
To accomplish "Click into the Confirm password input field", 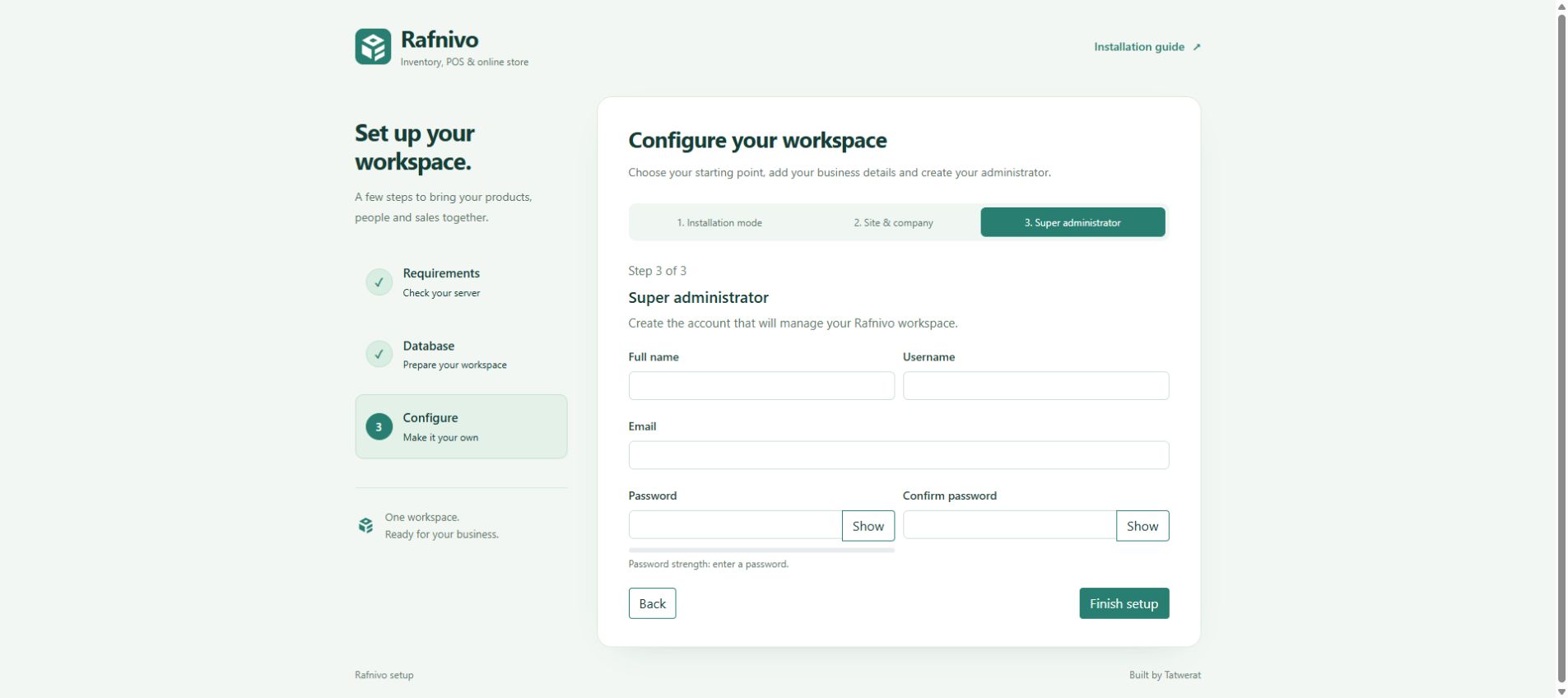I will pyautogui.click(x=1009, y=525).
